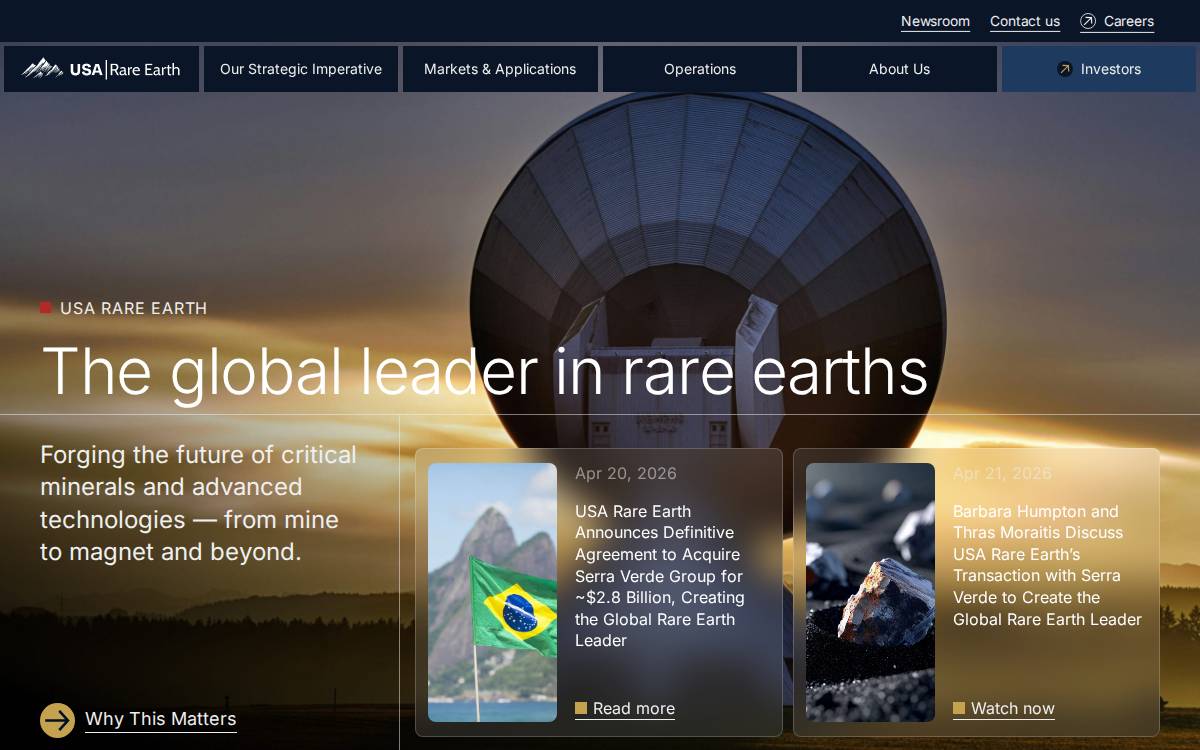Click the gold arrow circle beside Why This Matters

pyautogui.click(x=57, y=720)
